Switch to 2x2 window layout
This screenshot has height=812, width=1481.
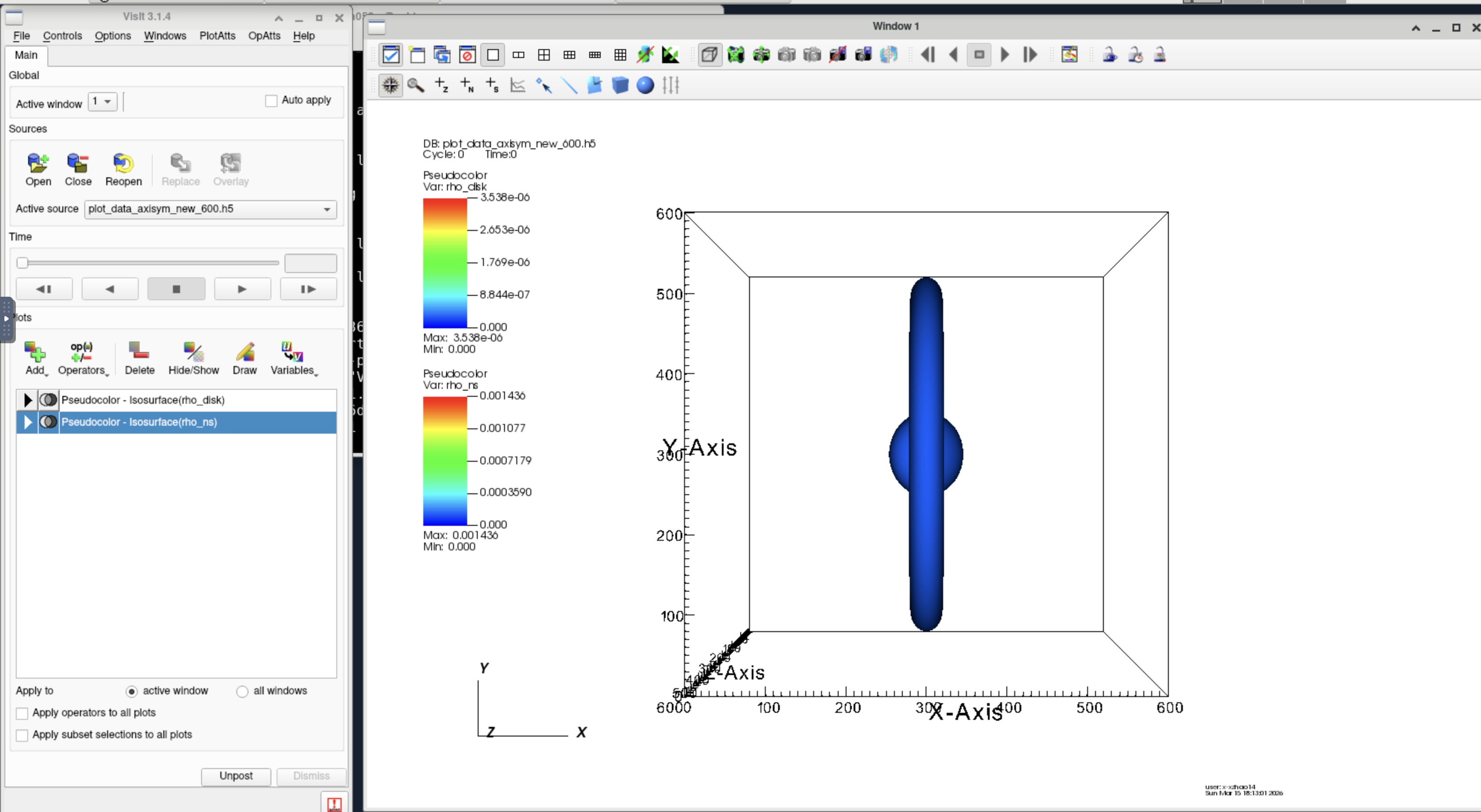[544, 54]
